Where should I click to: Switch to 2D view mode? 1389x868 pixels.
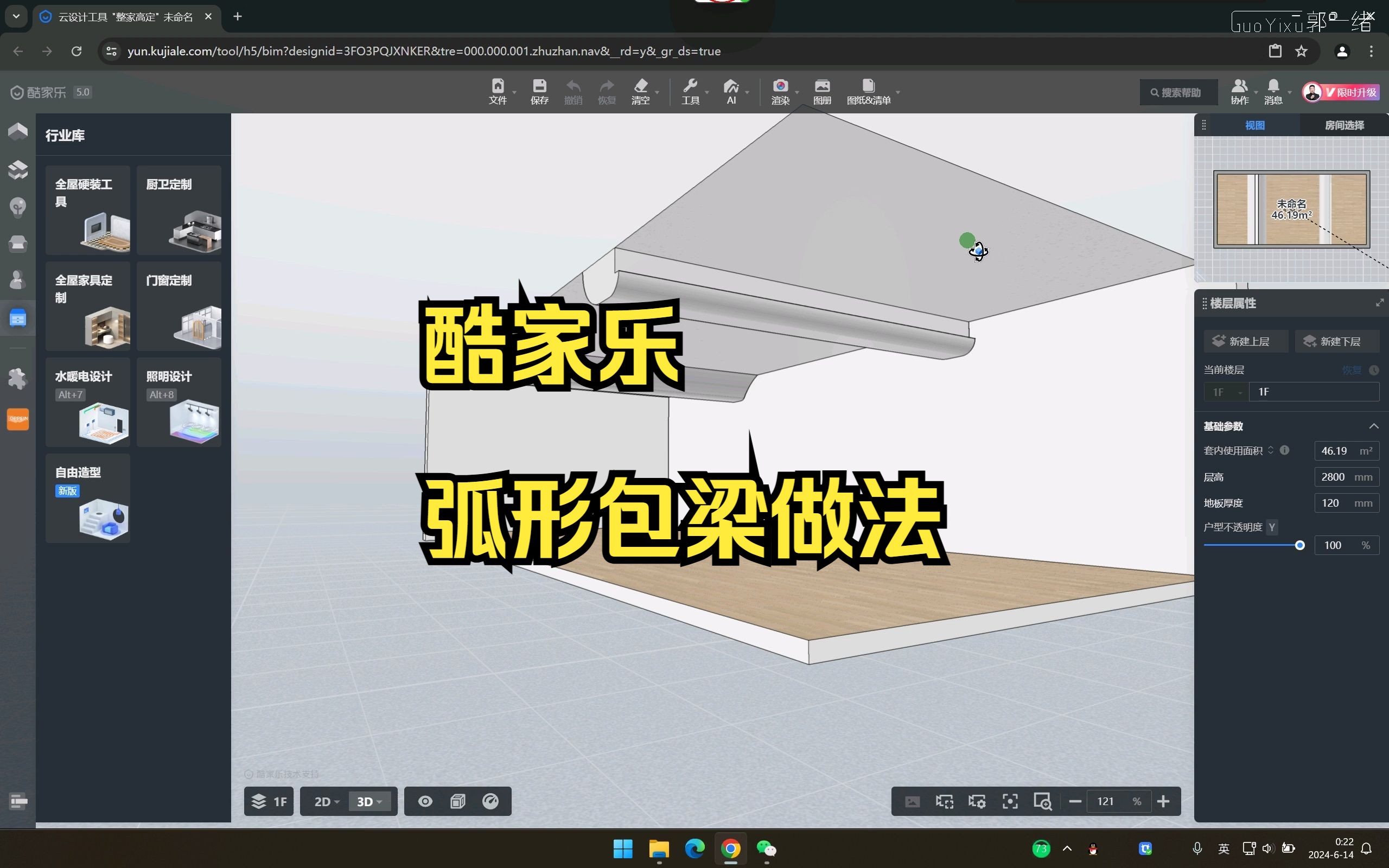pyautogui.click(x=327, y=801)
